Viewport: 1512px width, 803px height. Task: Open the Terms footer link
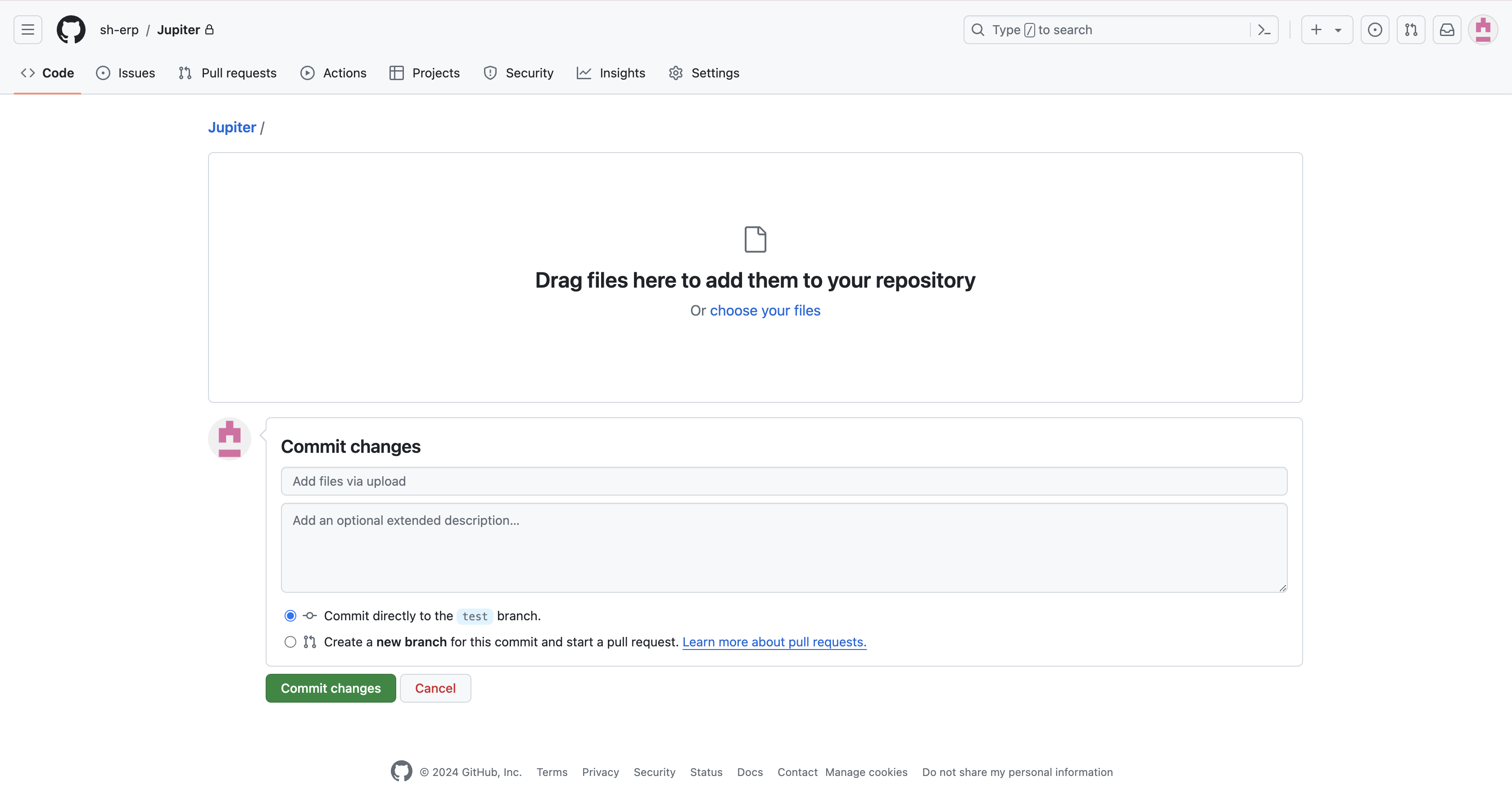pyautogui.click(x=552, y=772)
